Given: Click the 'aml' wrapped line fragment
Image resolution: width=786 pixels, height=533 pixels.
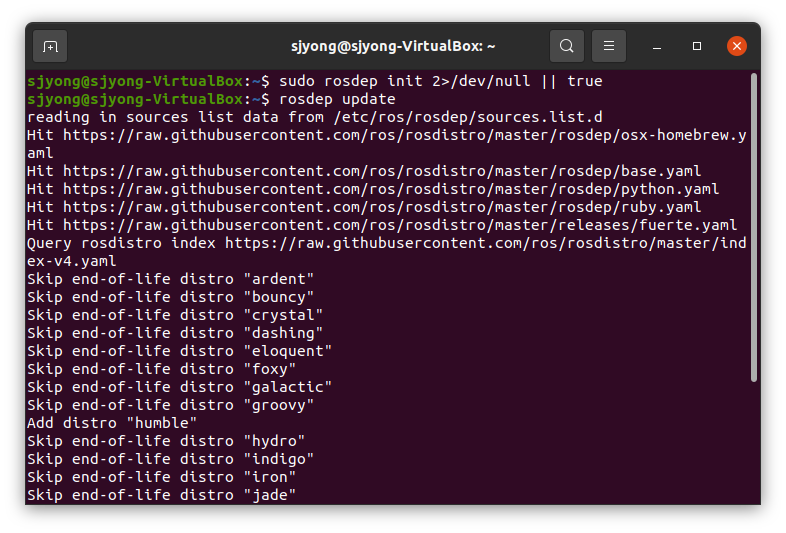Looking at the screenshot, I should click(x=40, y=153).
